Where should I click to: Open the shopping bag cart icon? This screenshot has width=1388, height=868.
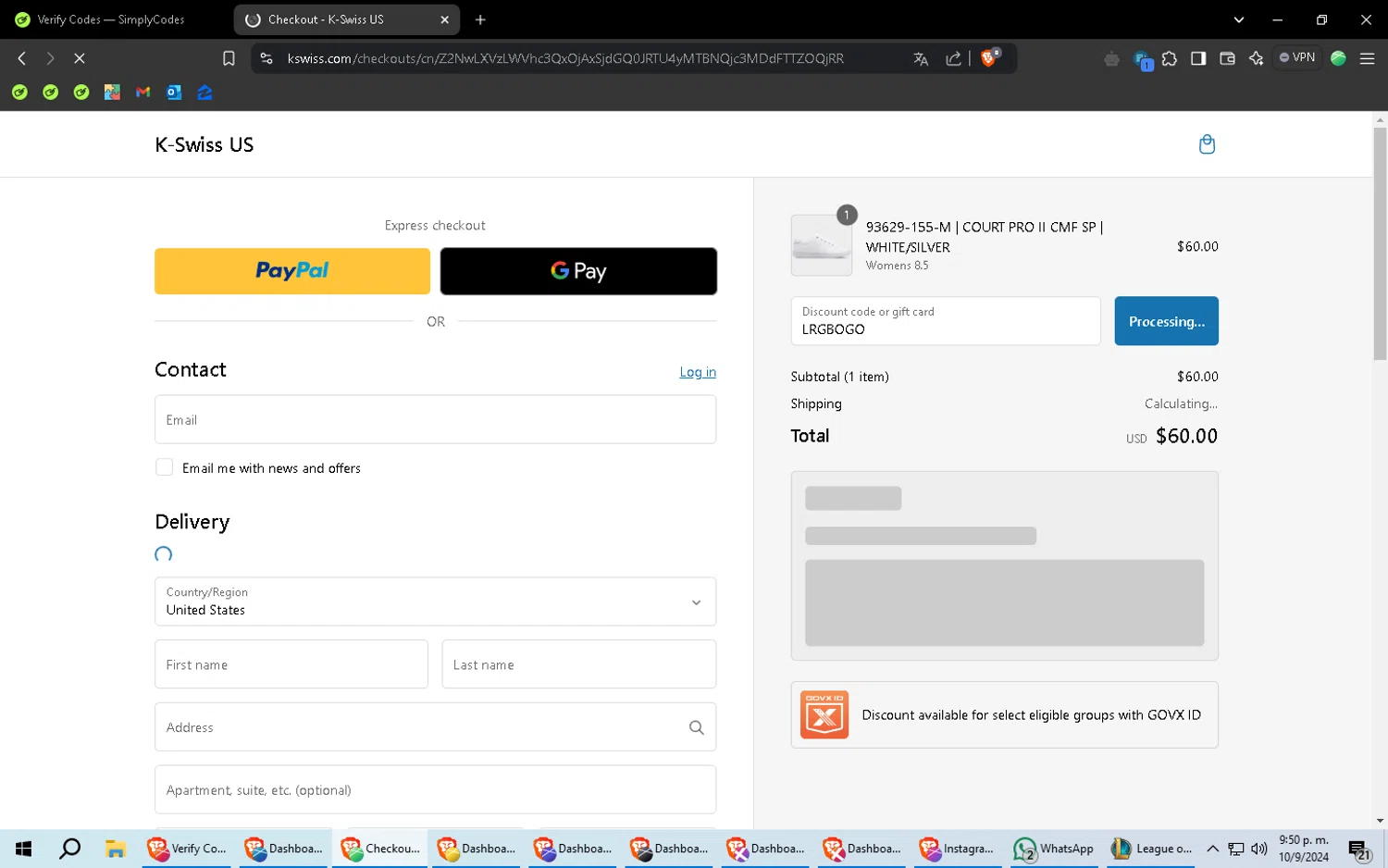tap(1207, 144)
